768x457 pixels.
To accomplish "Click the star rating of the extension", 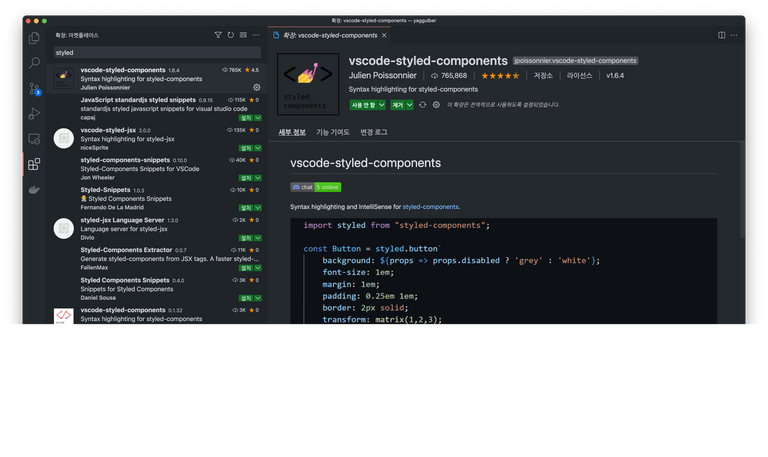I will 500,76.
